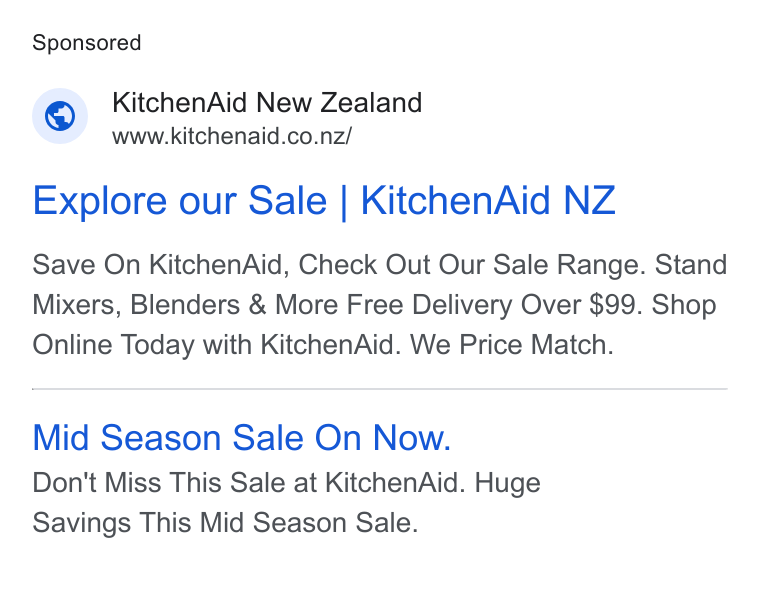This screenshot has width=760, height=590.
Task: Open the 'Mid Season Sale On Now.' sitelink
Action: pyautogui.click(x=242, y=437)
